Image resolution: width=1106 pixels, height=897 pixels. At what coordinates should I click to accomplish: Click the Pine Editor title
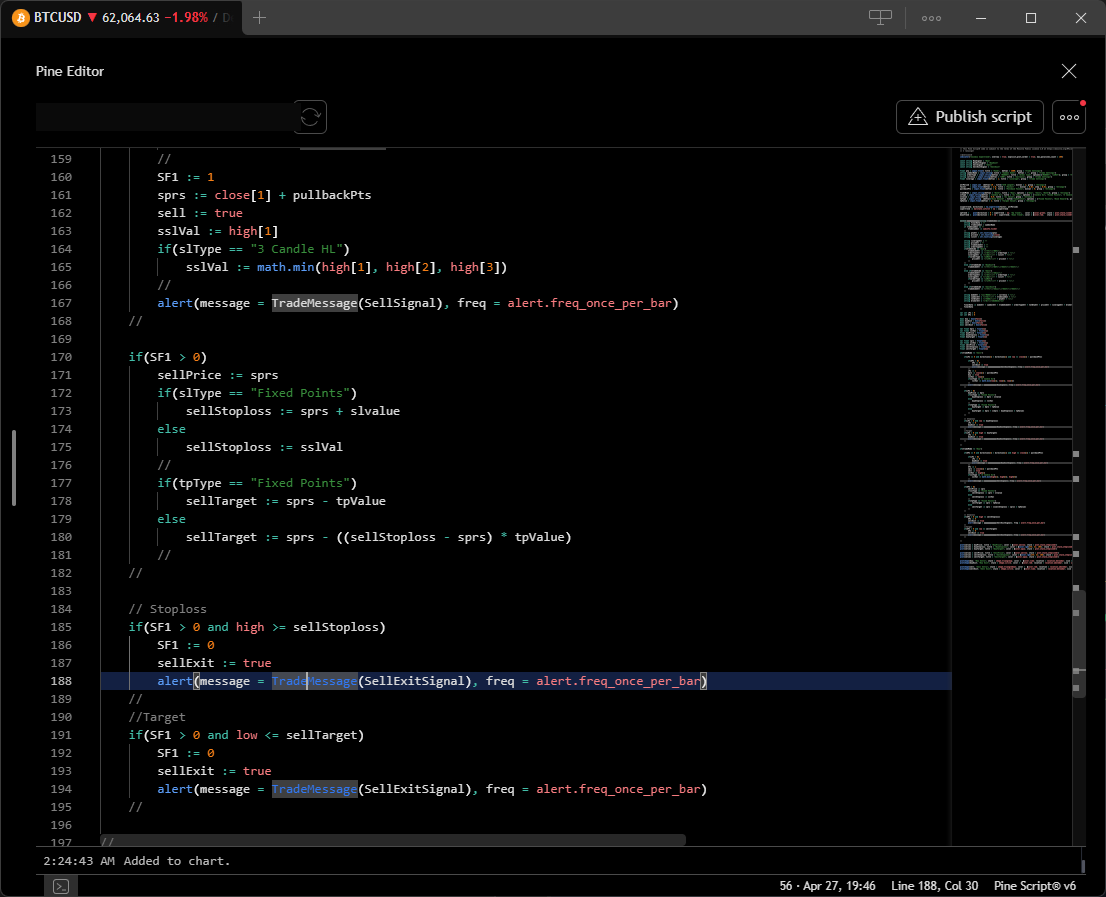tap(70, 71)
